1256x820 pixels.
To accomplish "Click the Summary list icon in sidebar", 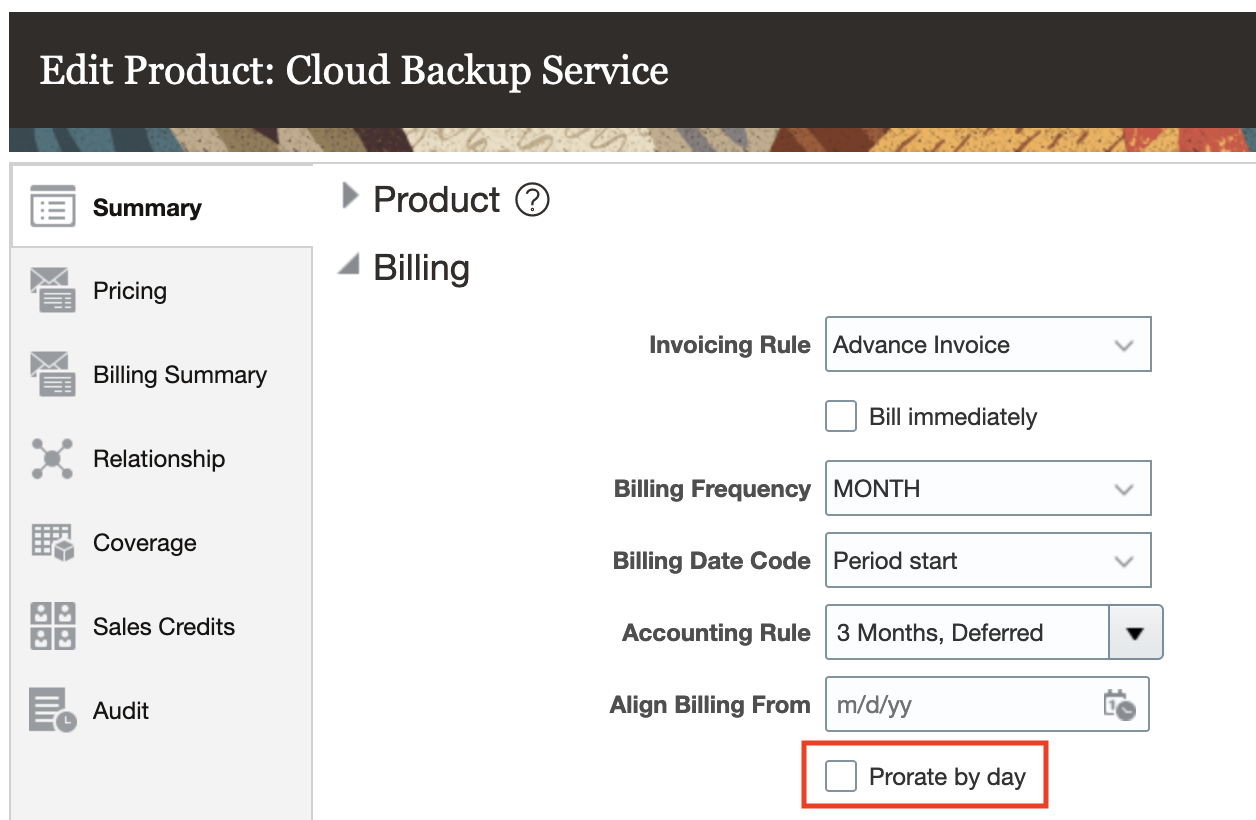I will pos(53,207).
